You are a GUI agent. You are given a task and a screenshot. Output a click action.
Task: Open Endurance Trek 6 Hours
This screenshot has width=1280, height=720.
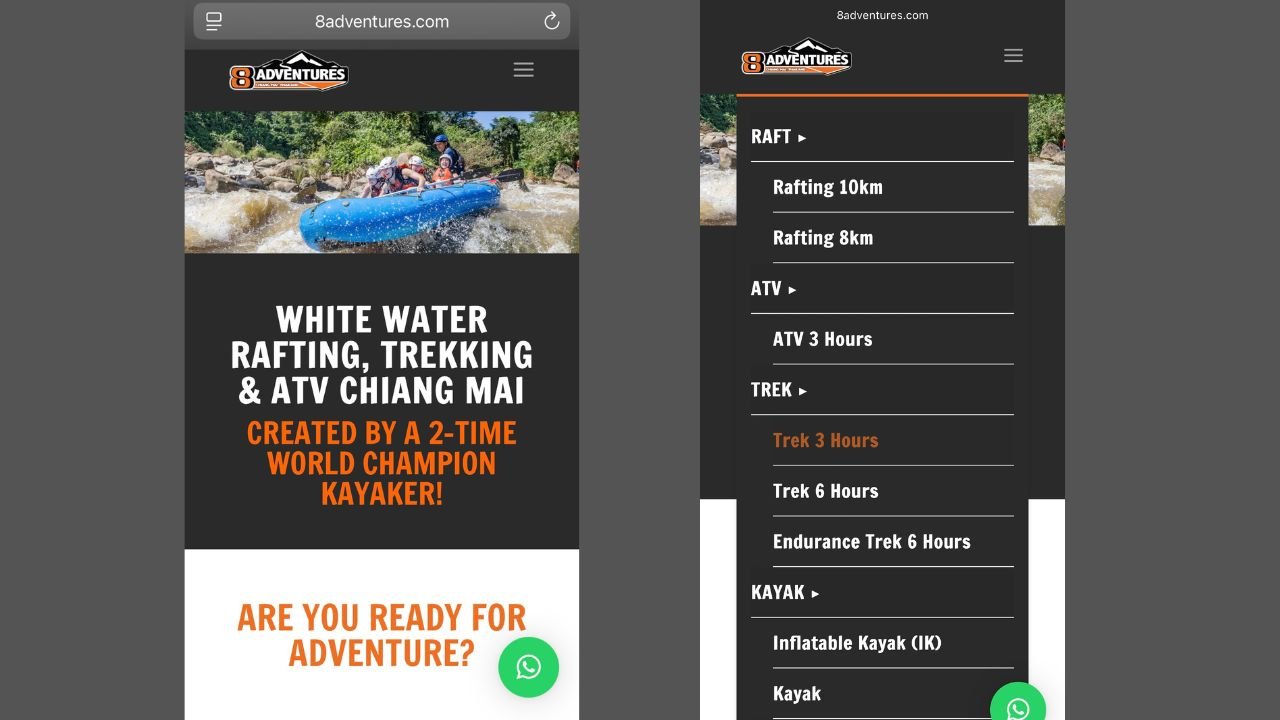pyautogui.click(x=871, y=542)
